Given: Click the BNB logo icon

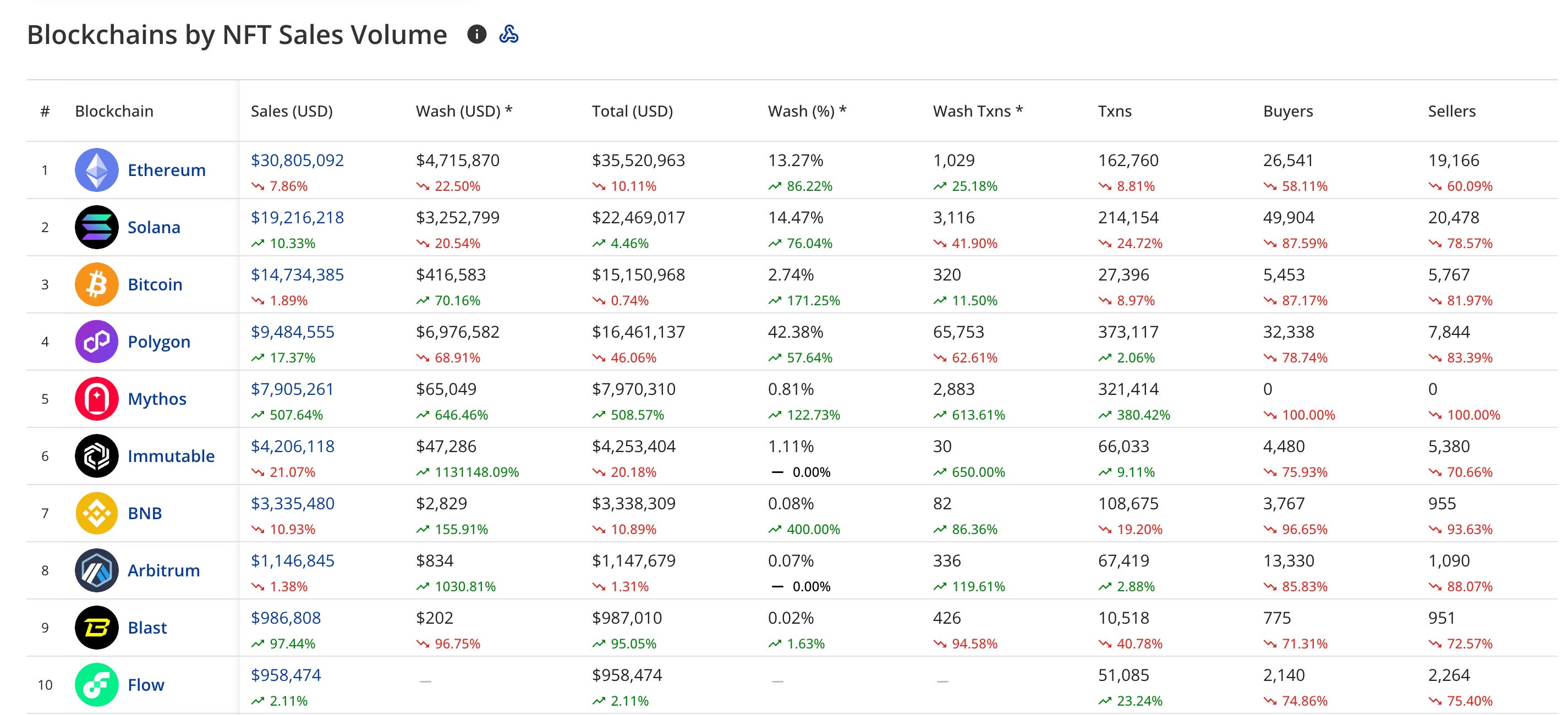Looking at the screenshot, I should pyautogui.click(x=96, y=513).
